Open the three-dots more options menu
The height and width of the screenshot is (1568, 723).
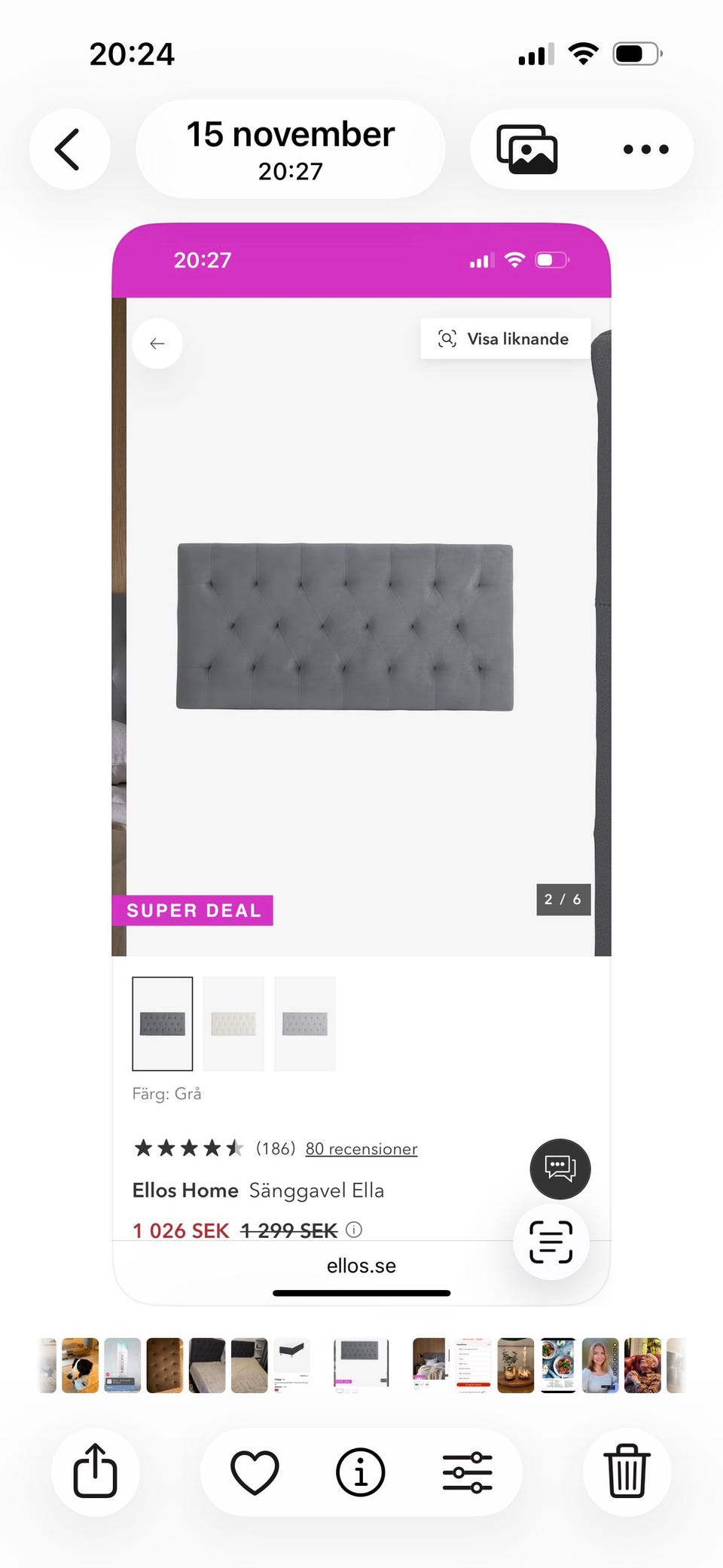click(x=645, y=149)
